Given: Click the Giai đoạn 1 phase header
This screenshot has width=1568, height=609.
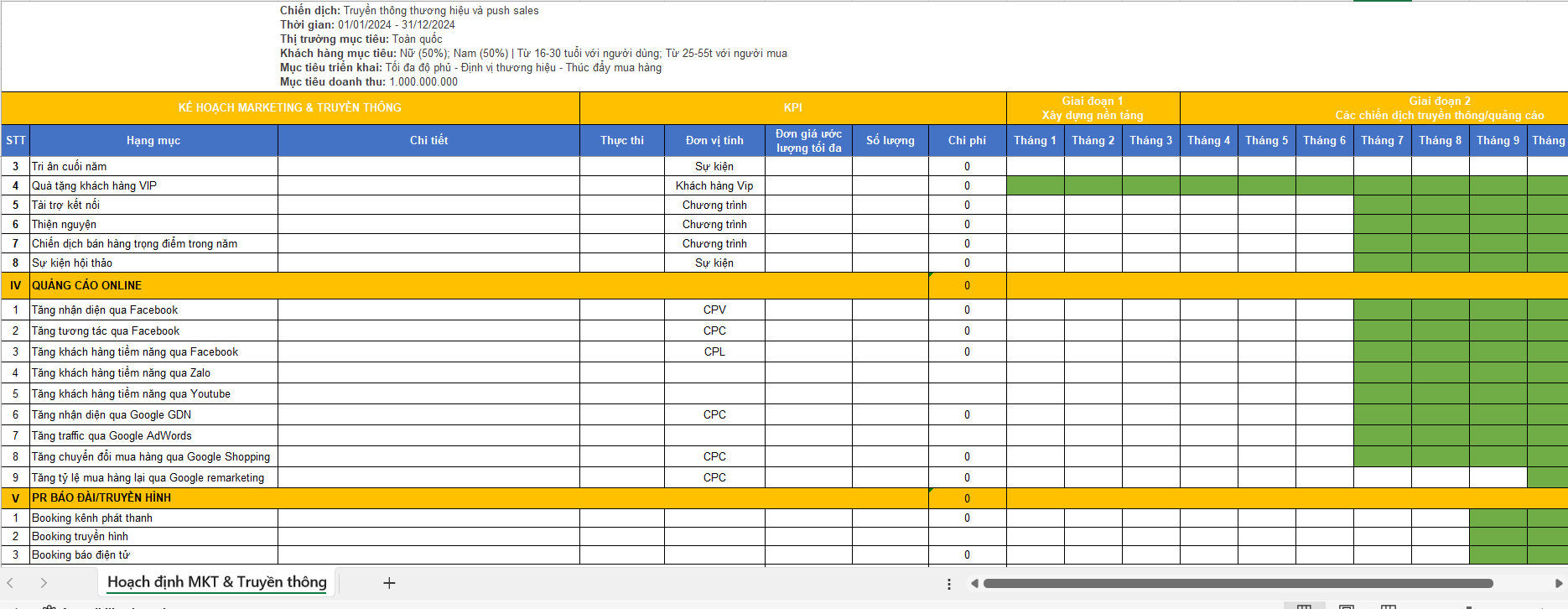Looking at the screenshot, I should coord(1093,108).
